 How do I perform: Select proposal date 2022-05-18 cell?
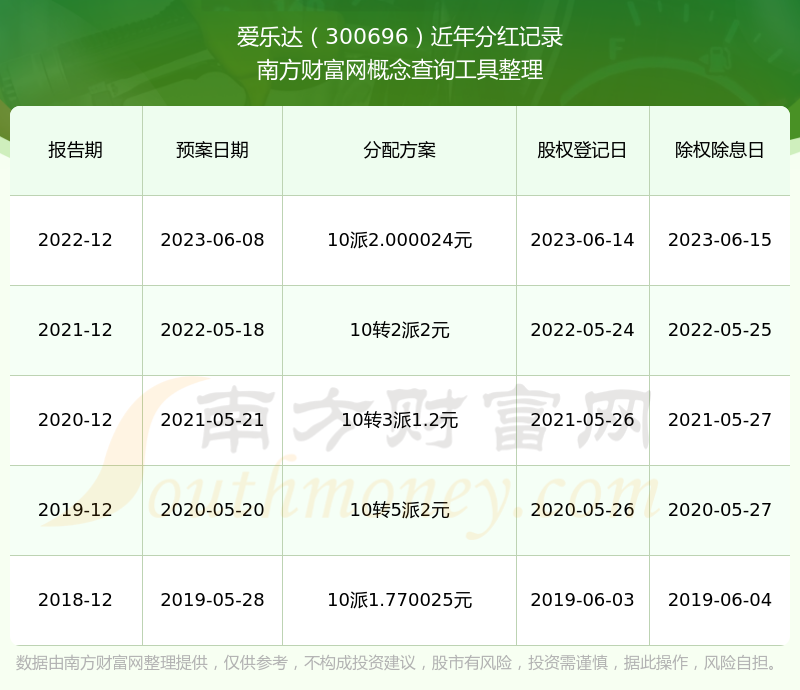(212, 330)
